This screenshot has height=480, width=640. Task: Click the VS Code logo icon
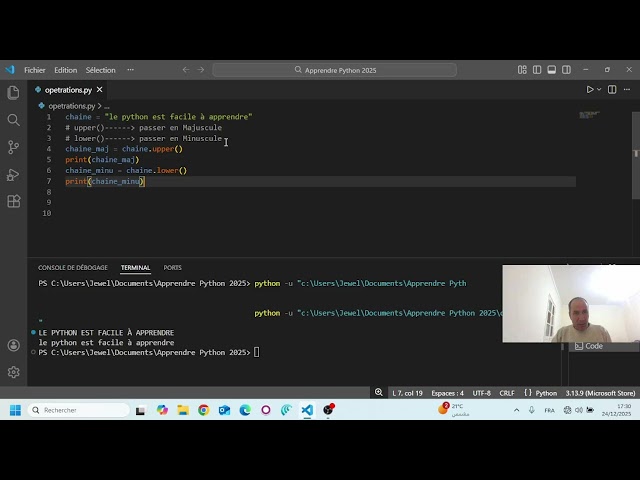click(x=10, y=70)
